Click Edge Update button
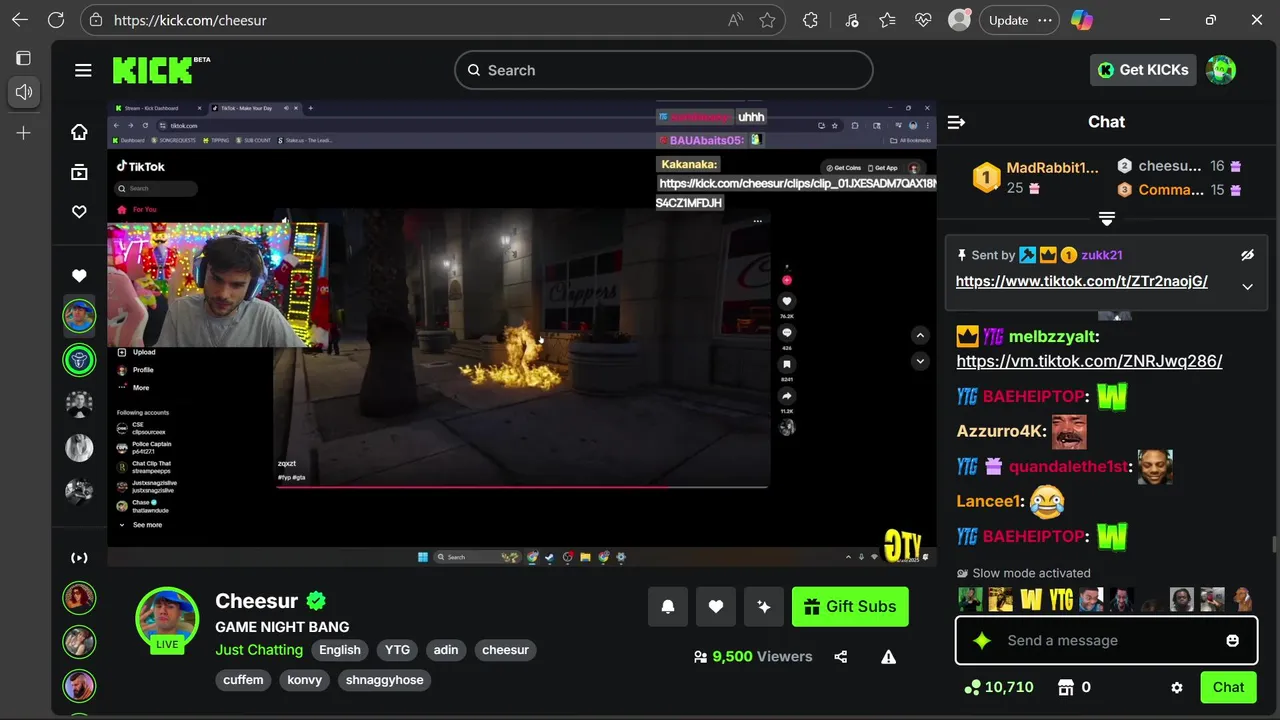Screen dimensions: 1280x720 [x=1008, y=20]
